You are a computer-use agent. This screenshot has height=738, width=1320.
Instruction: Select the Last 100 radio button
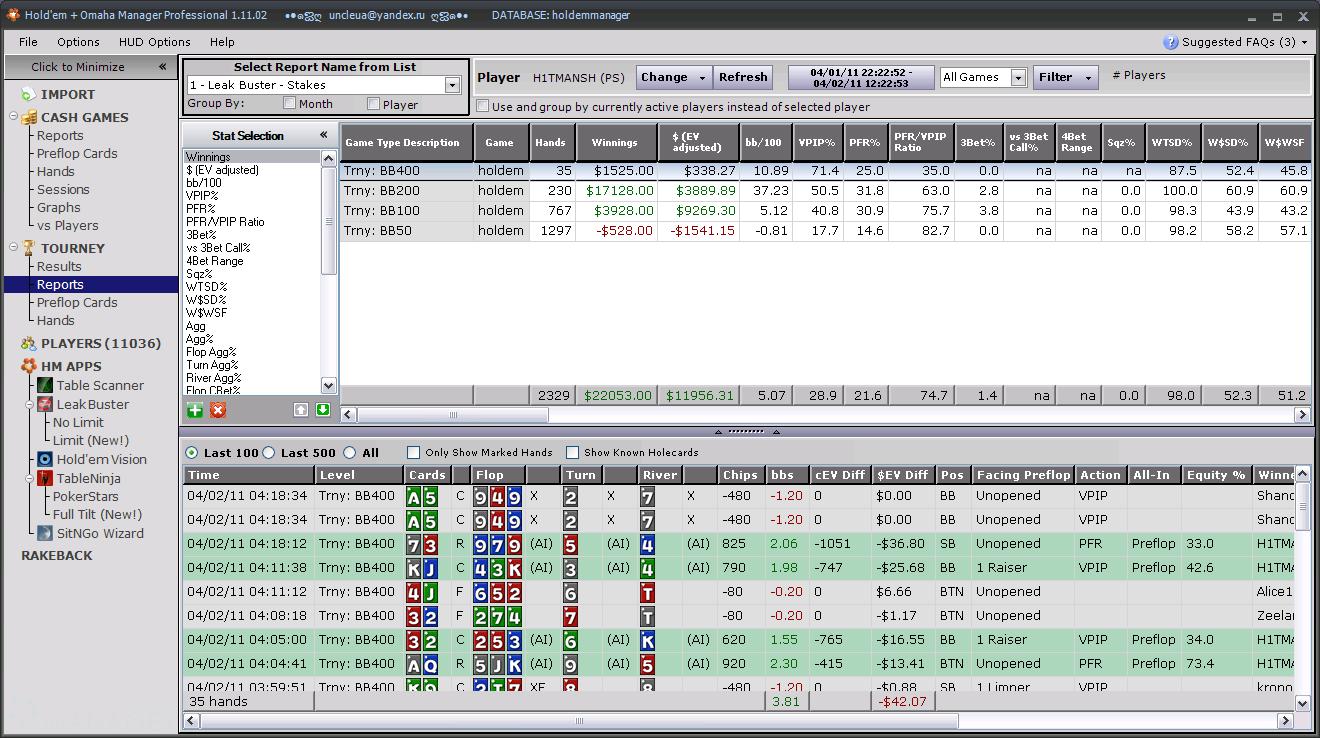(192, 452)
